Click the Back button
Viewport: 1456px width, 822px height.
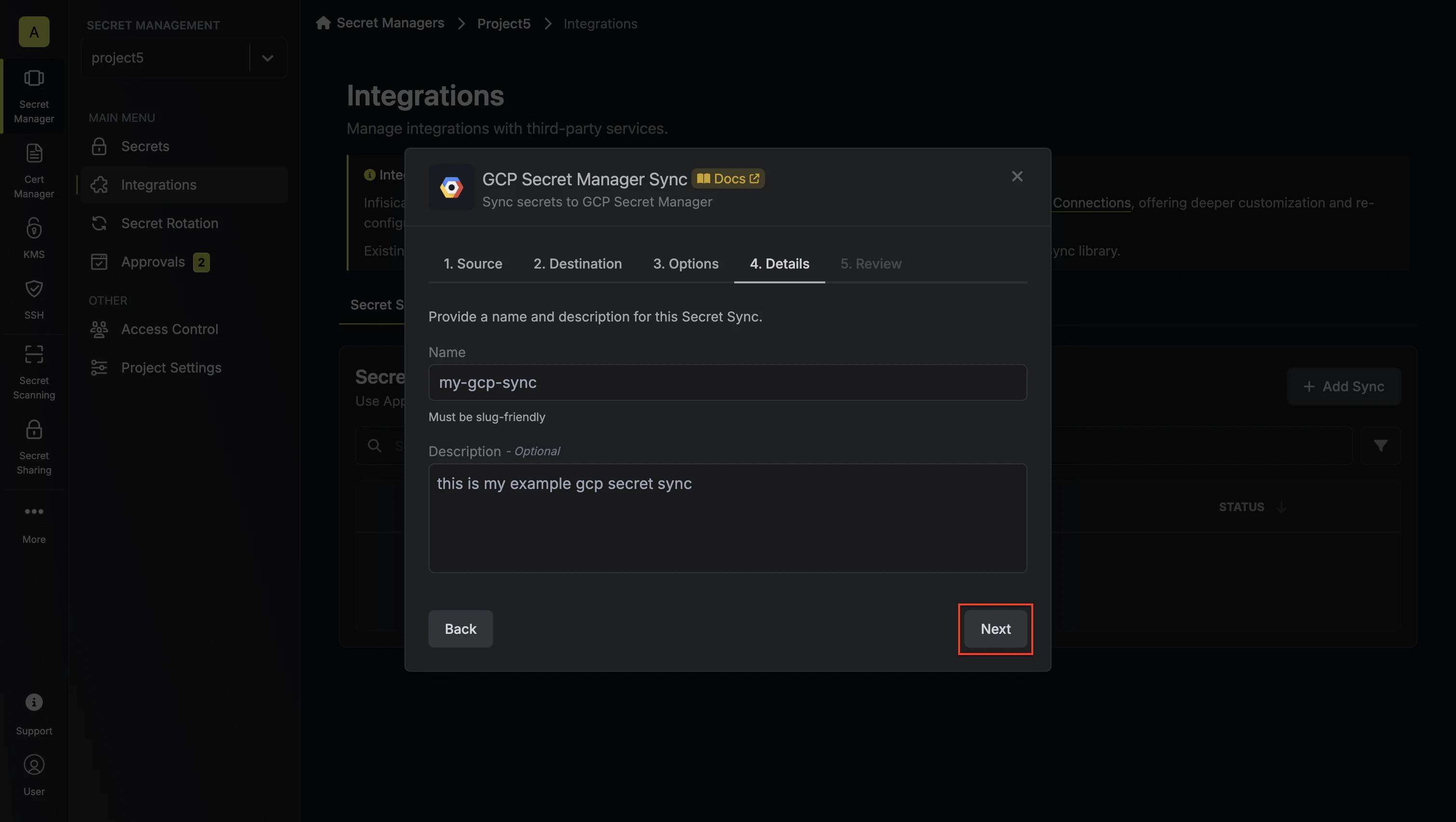[460, 629]
